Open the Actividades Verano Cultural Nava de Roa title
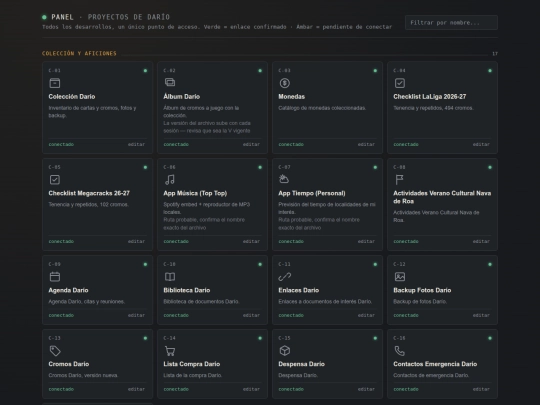Image resolution: width=540 pixels, height=405 pixels. click(442, 197)
